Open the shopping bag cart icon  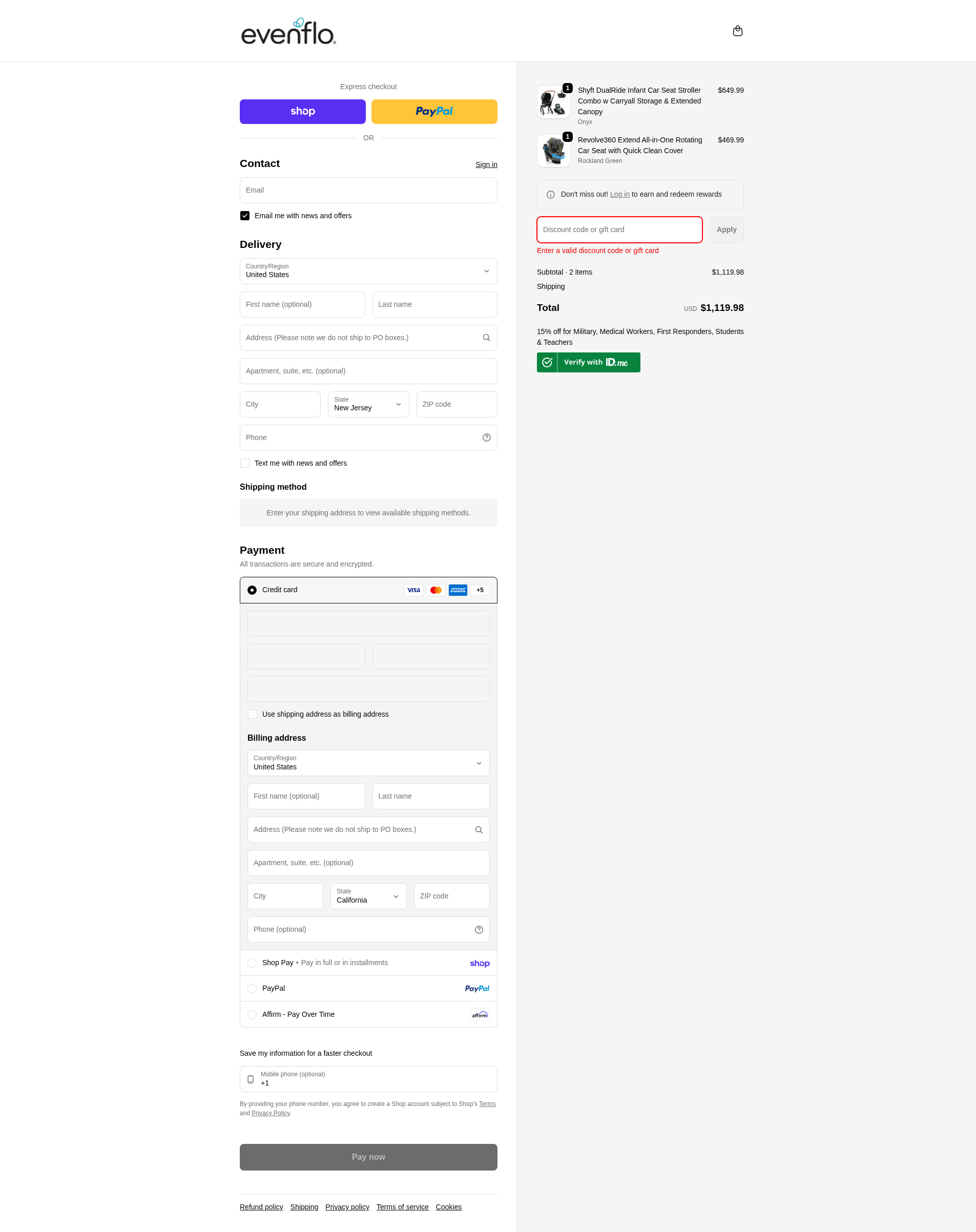click(x=737, y=31)
